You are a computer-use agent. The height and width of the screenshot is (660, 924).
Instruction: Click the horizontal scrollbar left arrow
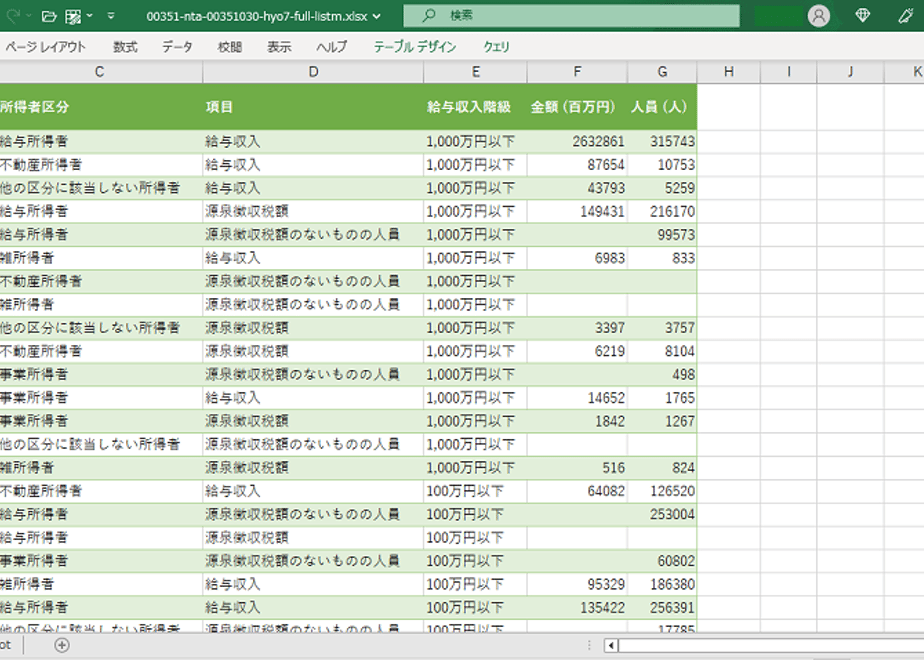(x=611, y=646)
